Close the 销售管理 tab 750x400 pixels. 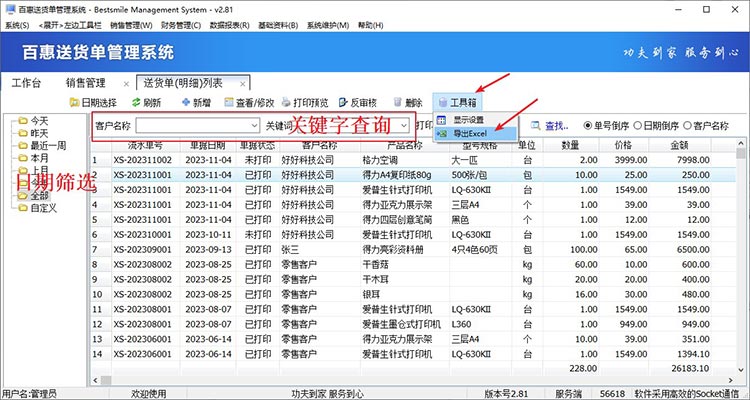click(x=126, y=84)
